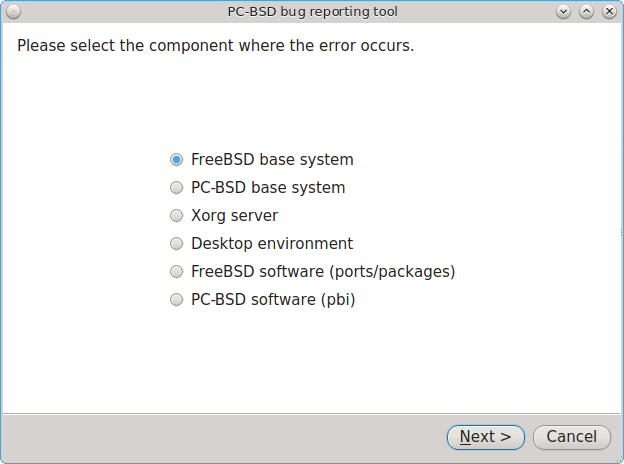Click the 'Desktop environment' label text

pyautogui.click(x=272, y=244)
